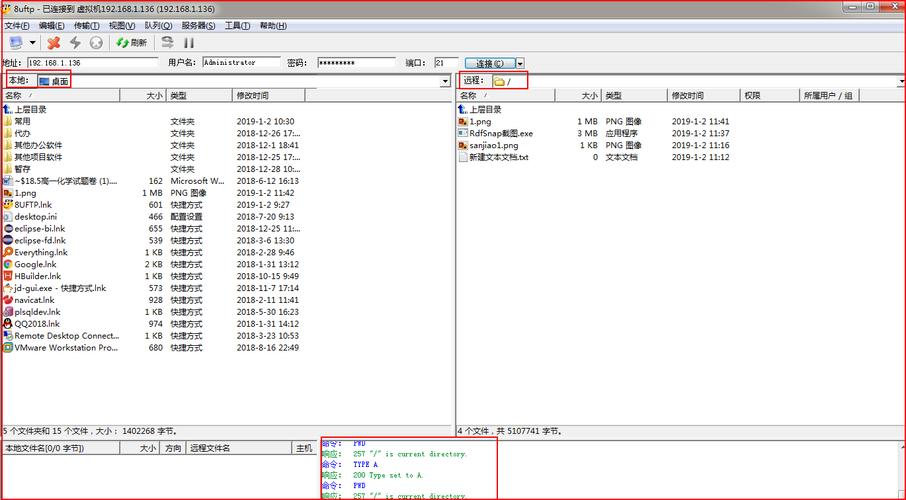Sort remote files by 所属用户/组 column
906x500 pixels.
pyautogui.click(x=830, y=96)
